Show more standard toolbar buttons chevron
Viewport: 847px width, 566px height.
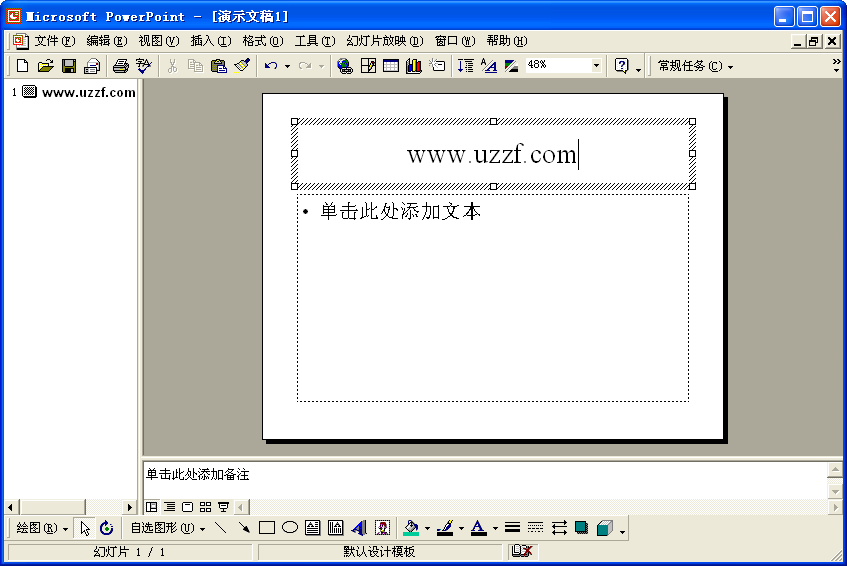click(x=836, y=66)
